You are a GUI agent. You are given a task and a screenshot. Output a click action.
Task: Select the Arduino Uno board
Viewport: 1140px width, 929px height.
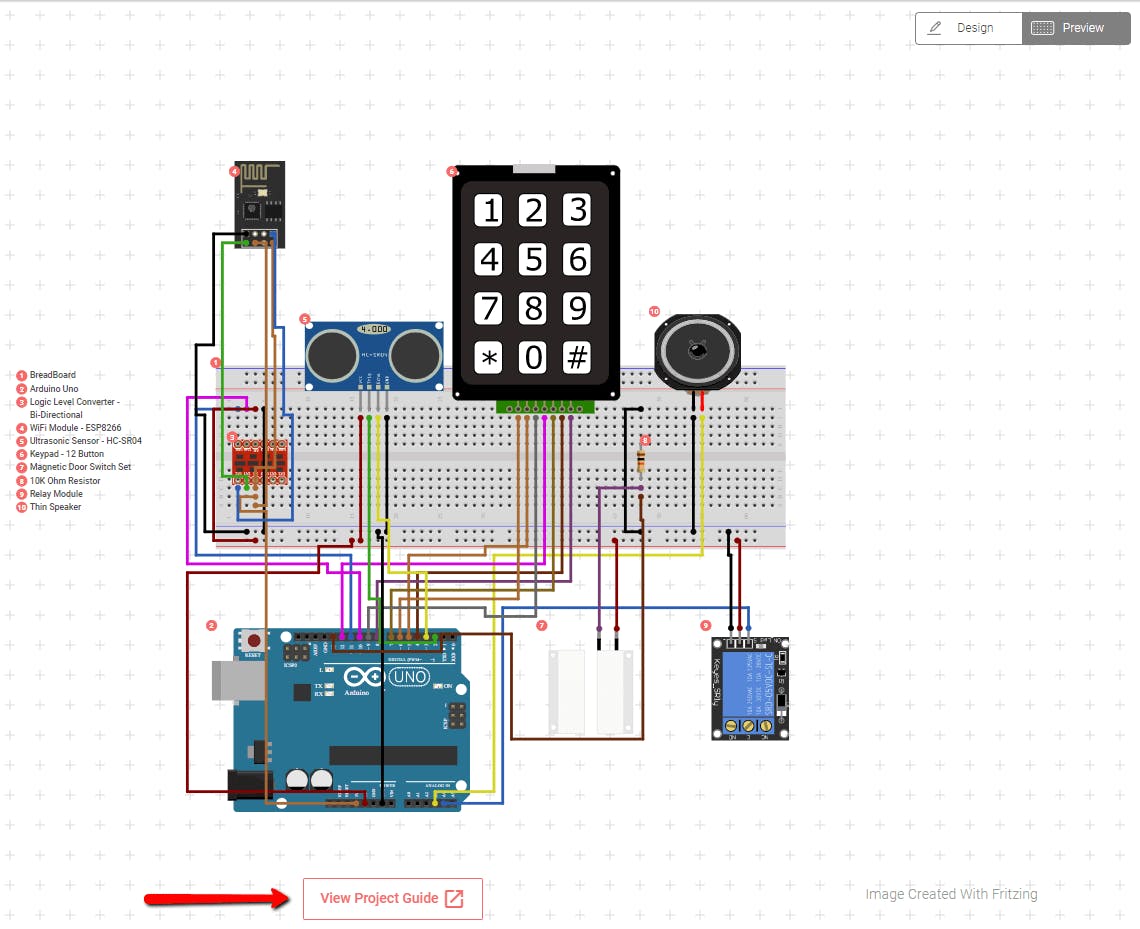[350, 720]
